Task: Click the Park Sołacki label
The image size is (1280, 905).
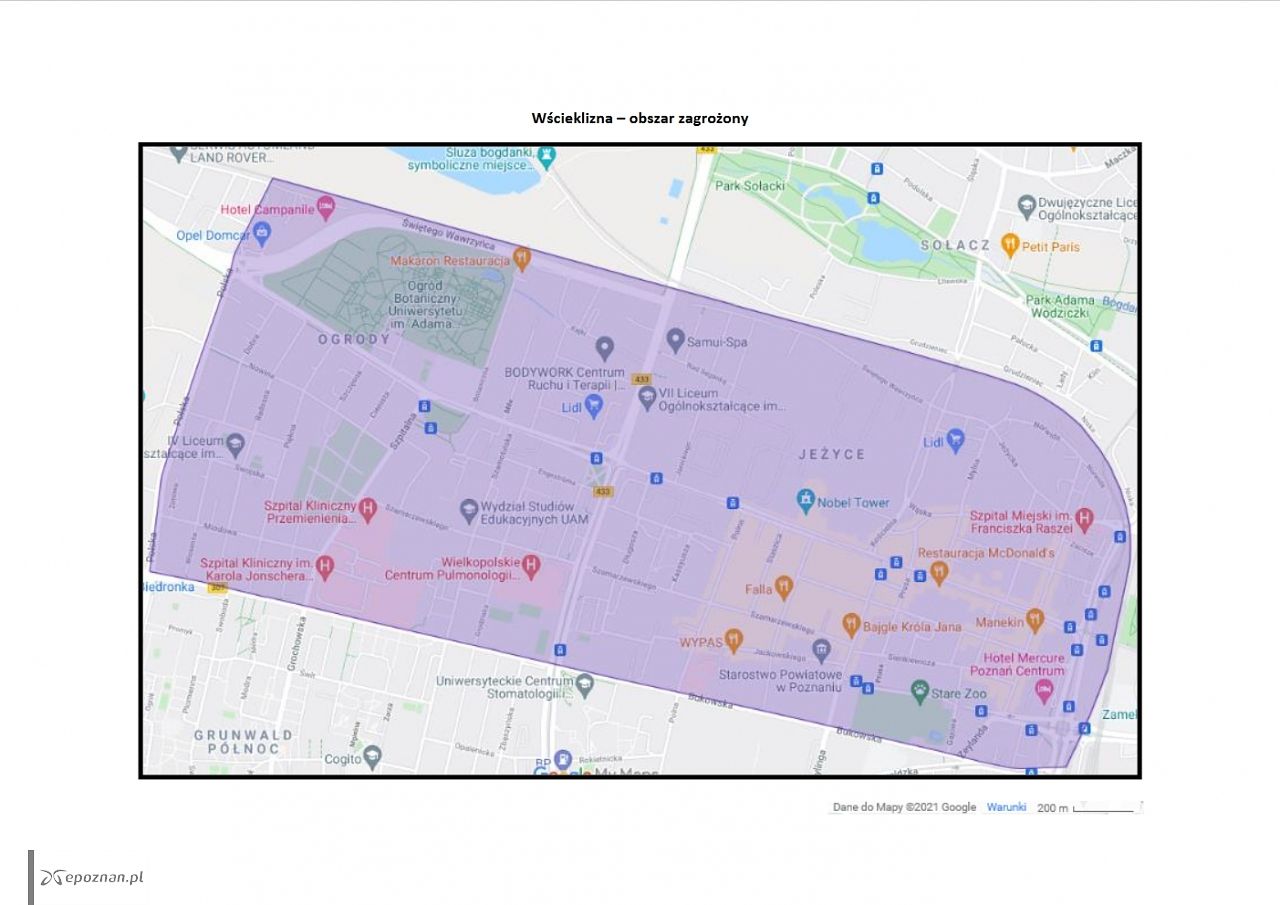Action: pyautogui.click(x=750, y=186)
